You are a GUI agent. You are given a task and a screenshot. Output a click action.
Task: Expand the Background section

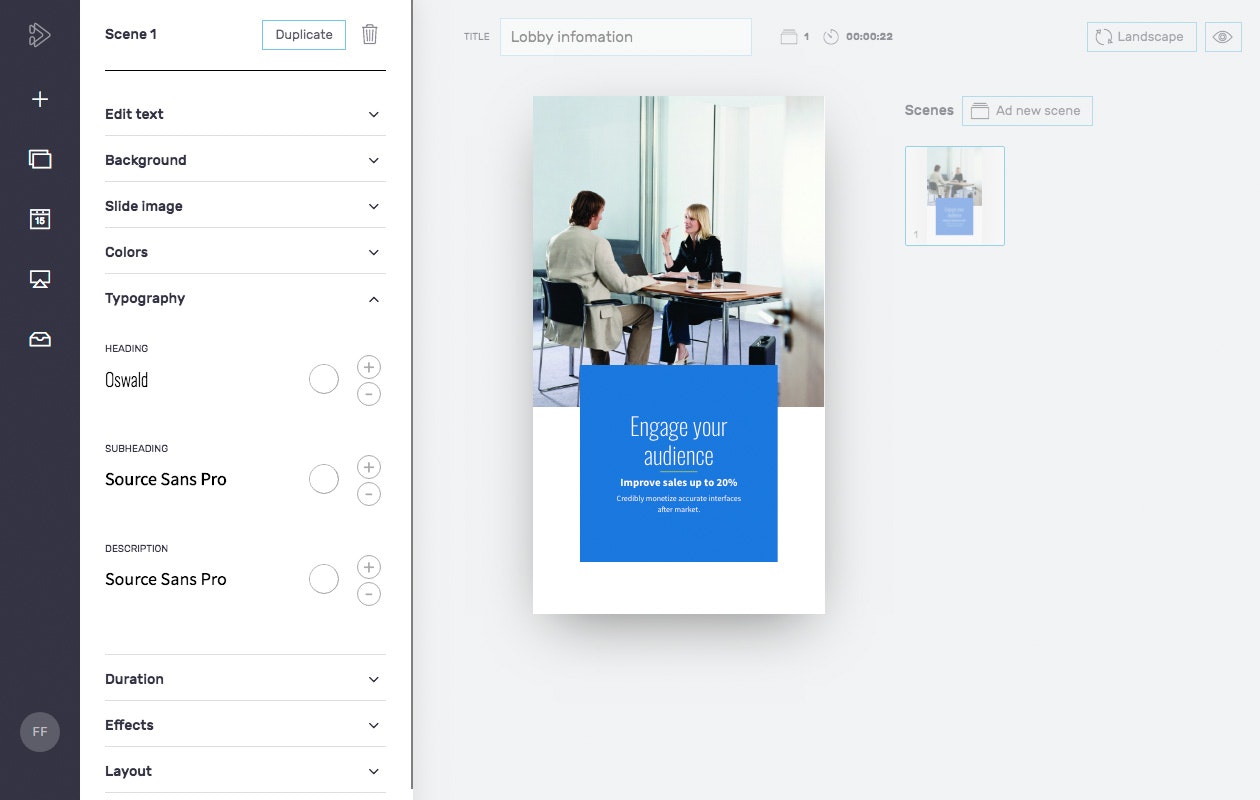pyautogui.click(x=245, y=160)
